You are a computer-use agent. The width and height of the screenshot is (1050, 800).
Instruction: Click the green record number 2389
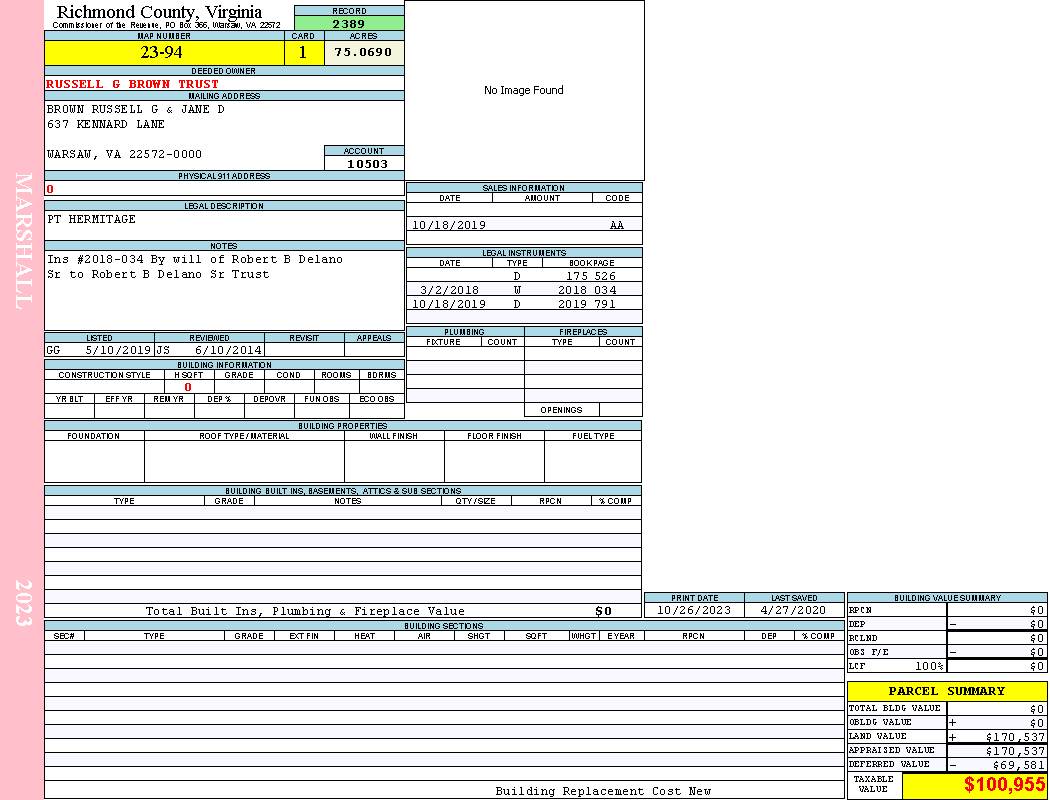[349, 23]
